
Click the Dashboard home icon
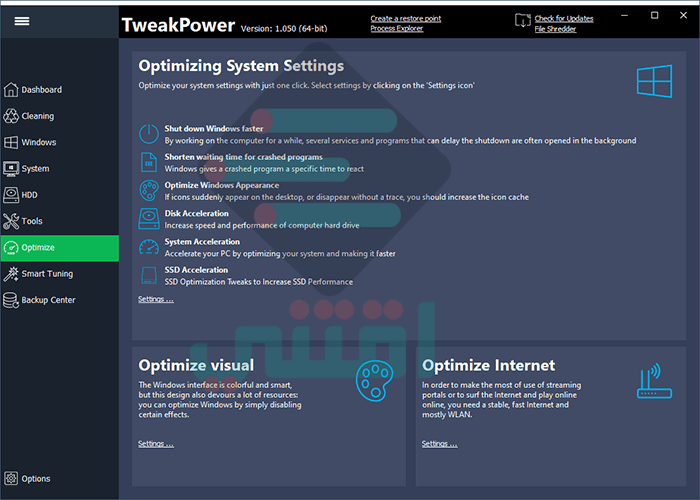coord(11,90)
